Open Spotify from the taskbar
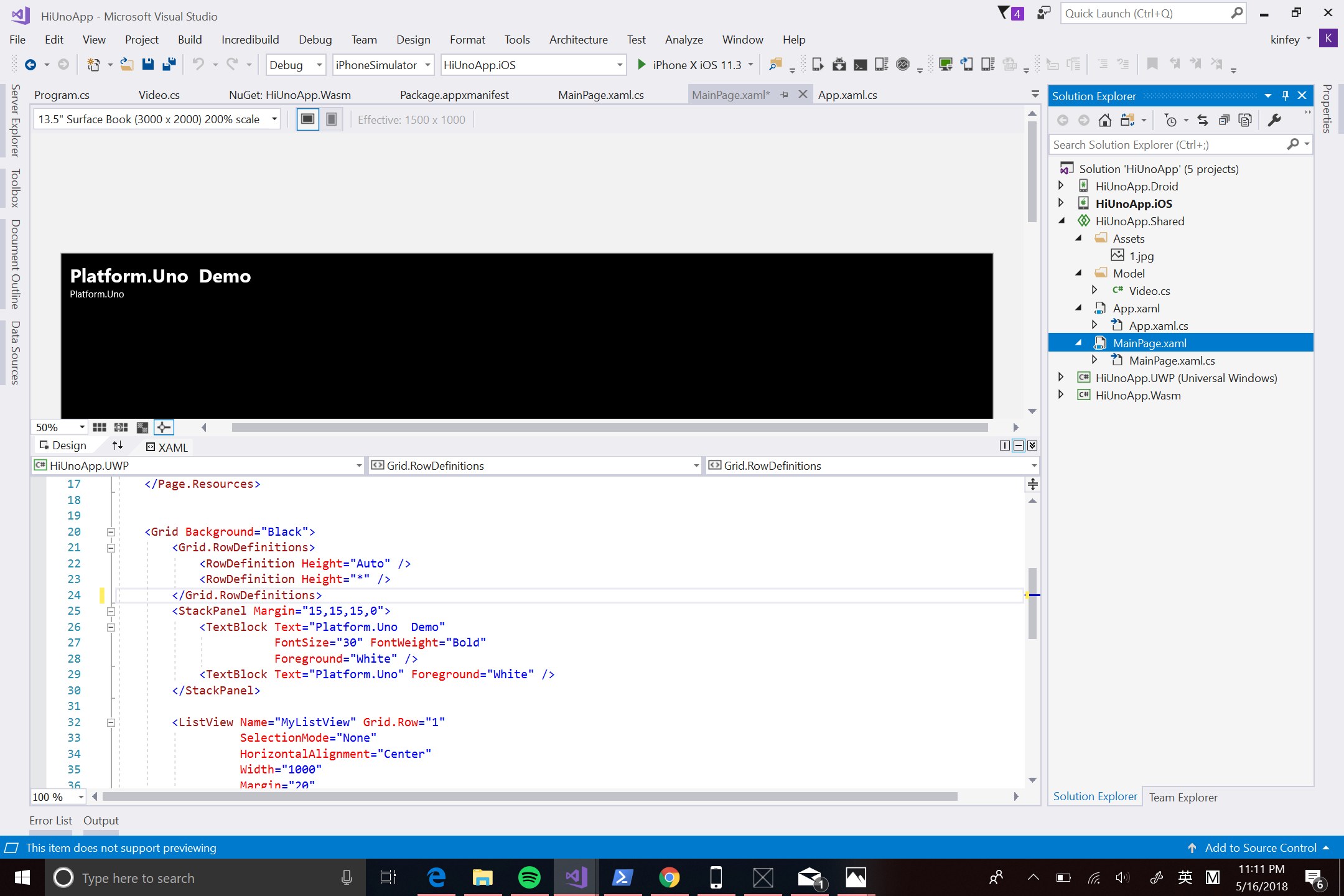The image size is (1344, 896). tap(530, 877)
